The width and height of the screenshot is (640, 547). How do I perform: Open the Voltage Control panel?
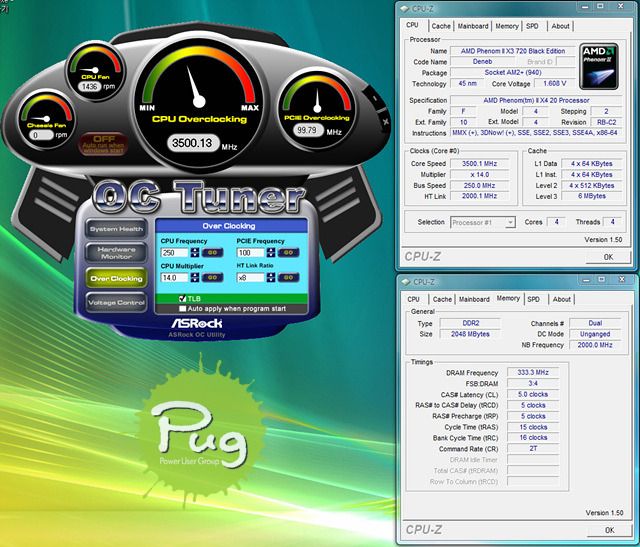[116, 302]
